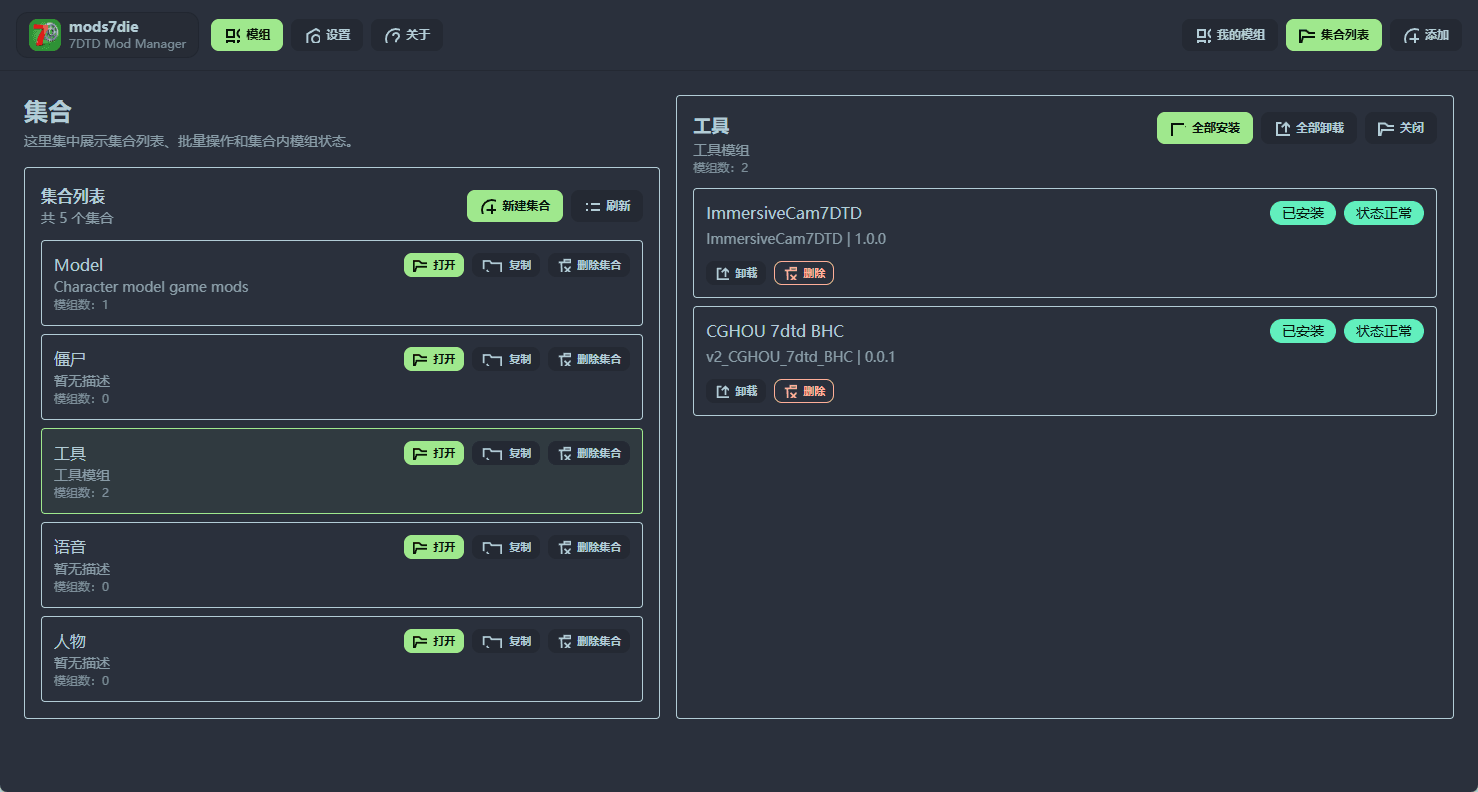Uninstall the CGHOU 7dtd BHC mod

[735, 390]
